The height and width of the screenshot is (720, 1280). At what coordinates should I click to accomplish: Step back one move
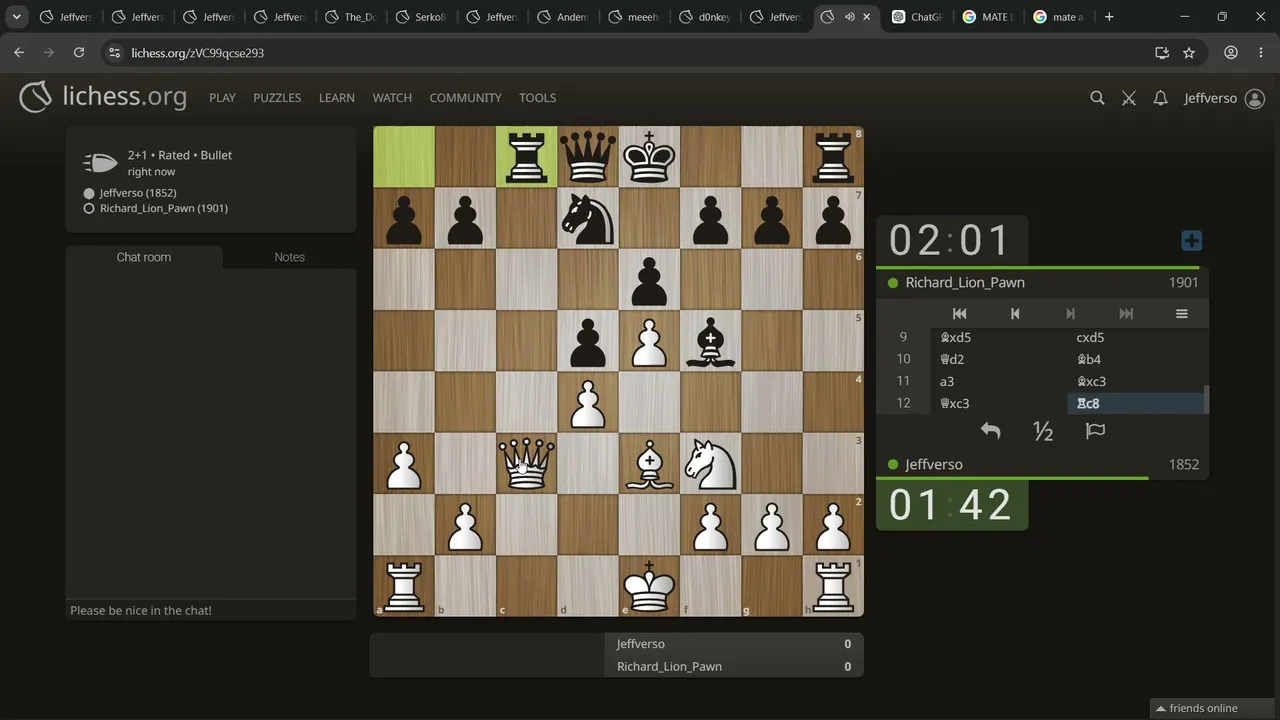[x=1015, y=314]
